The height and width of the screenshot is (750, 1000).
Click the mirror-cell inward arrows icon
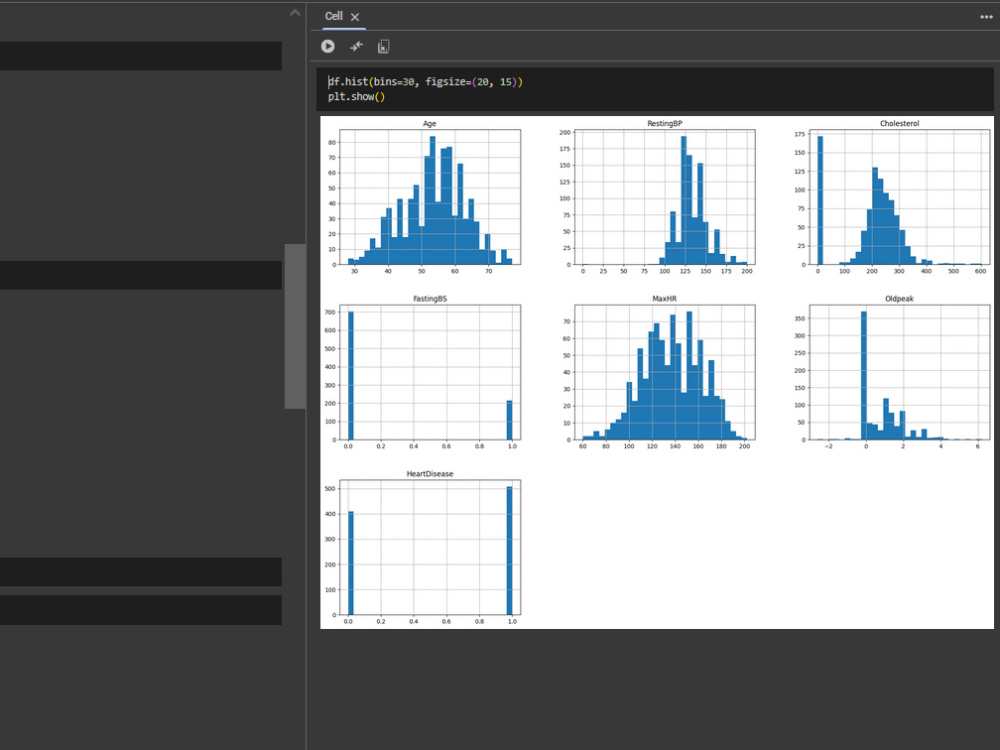click(357, 46)
